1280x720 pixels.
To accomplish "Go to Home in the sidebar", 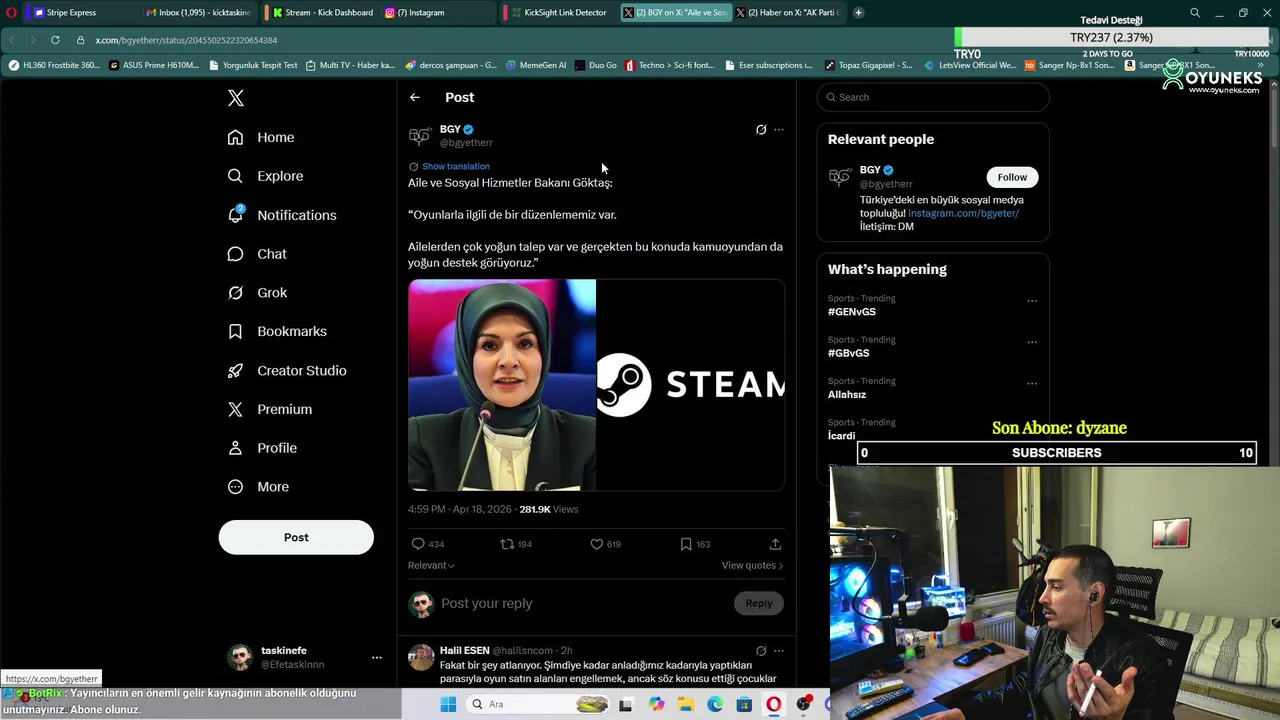I will point(260,137).
